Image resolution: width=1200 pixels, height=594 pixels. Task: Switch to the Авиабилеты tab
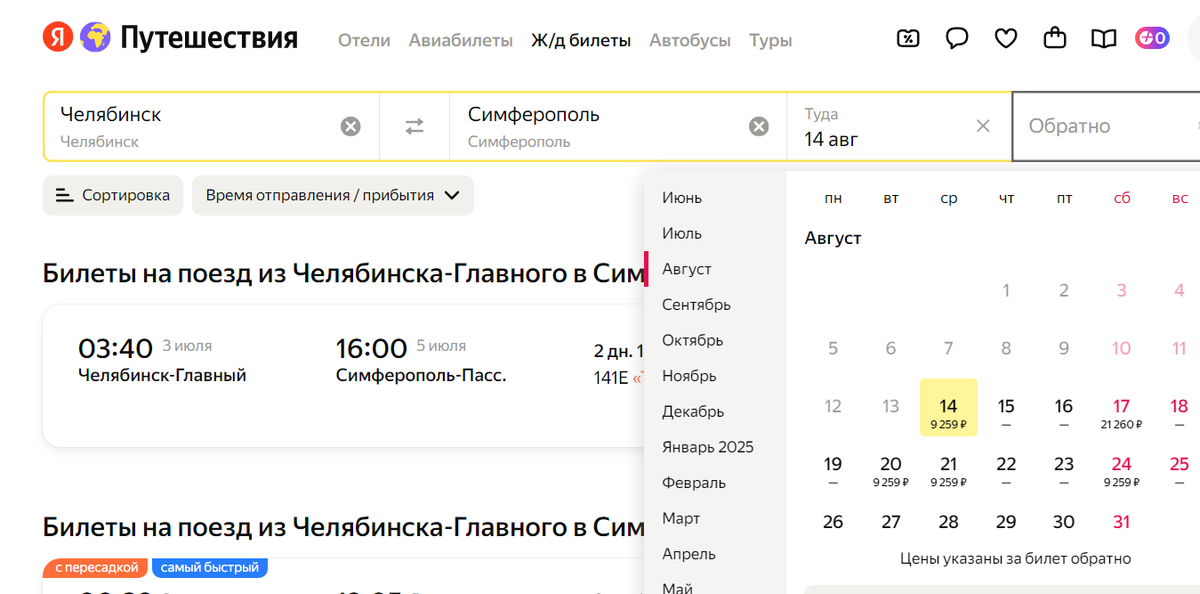(x=460, y=41)
